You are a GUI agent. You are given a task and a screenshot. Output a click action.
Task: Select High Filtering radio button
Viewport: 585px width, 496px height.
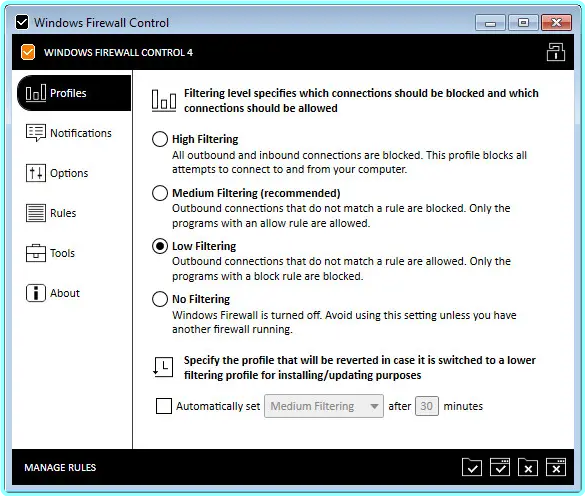tap(160, 139)
